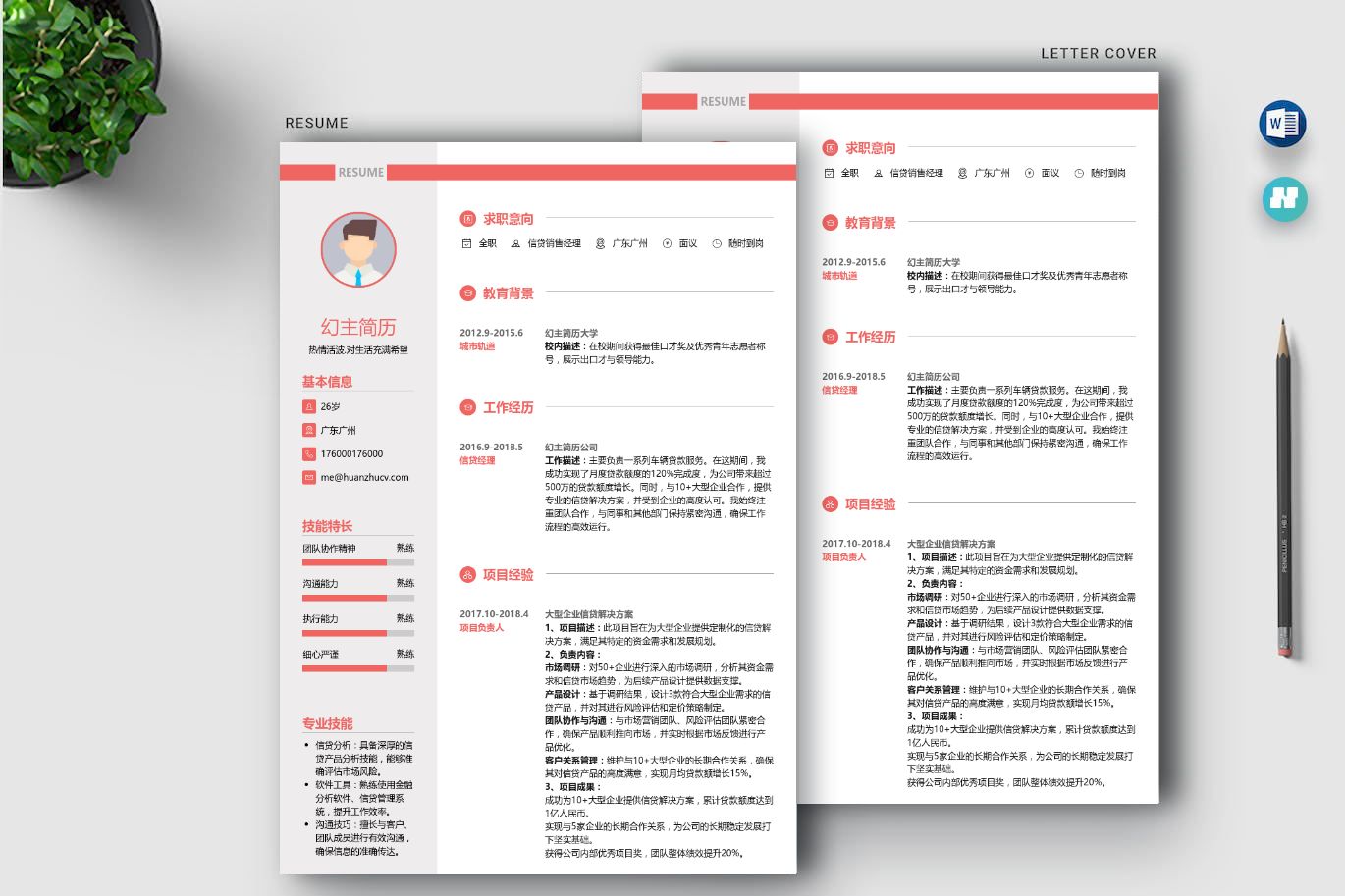This screenshot has width=1345, height=896.
Task: Click the 项目经验 section icon on LETTER COVER page
Action: point(830,504)
